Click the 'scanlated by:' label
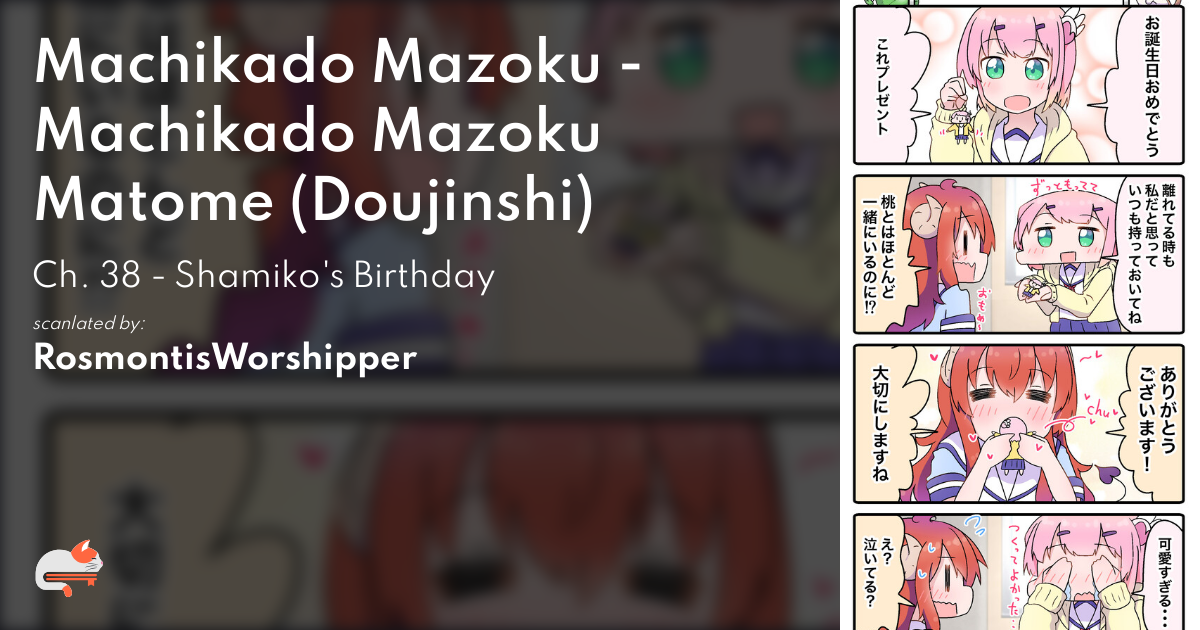This screenshot has height=630, width=1200. tap(89, 323)
